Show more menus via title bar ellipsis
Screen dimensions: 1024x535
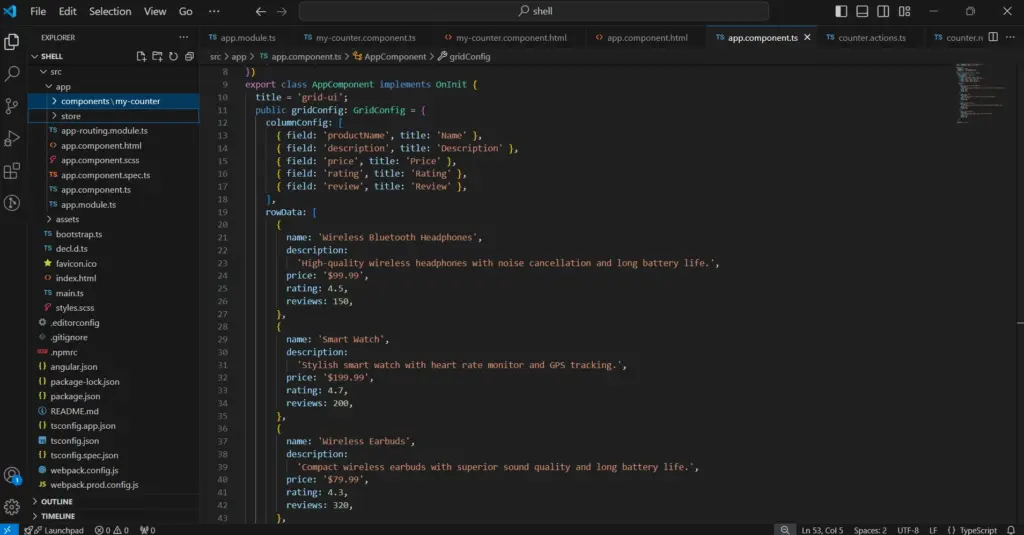point(214,11)
